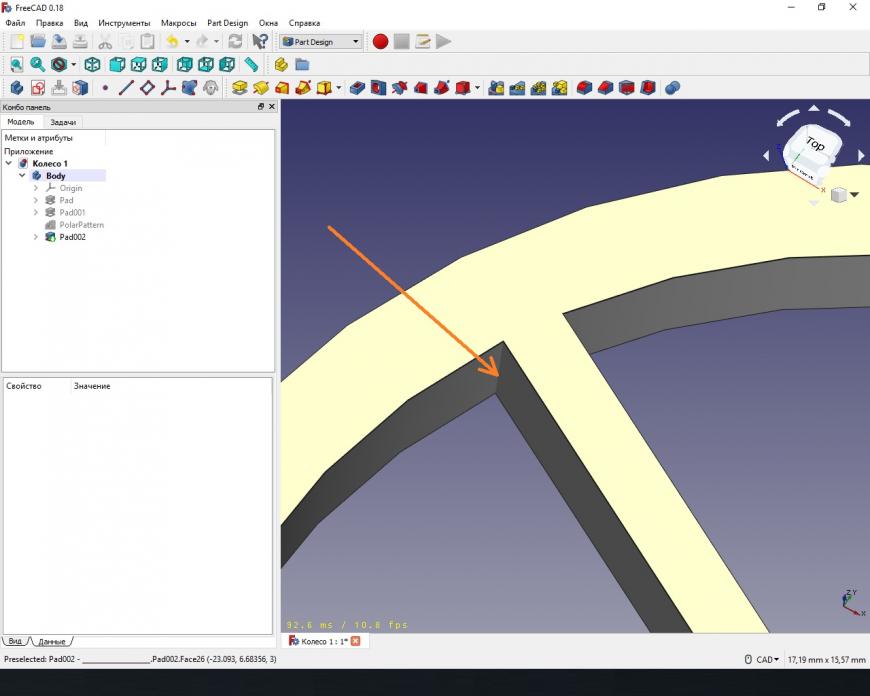Create a datum line
This screenshot has width=870, height=696.
126,88
